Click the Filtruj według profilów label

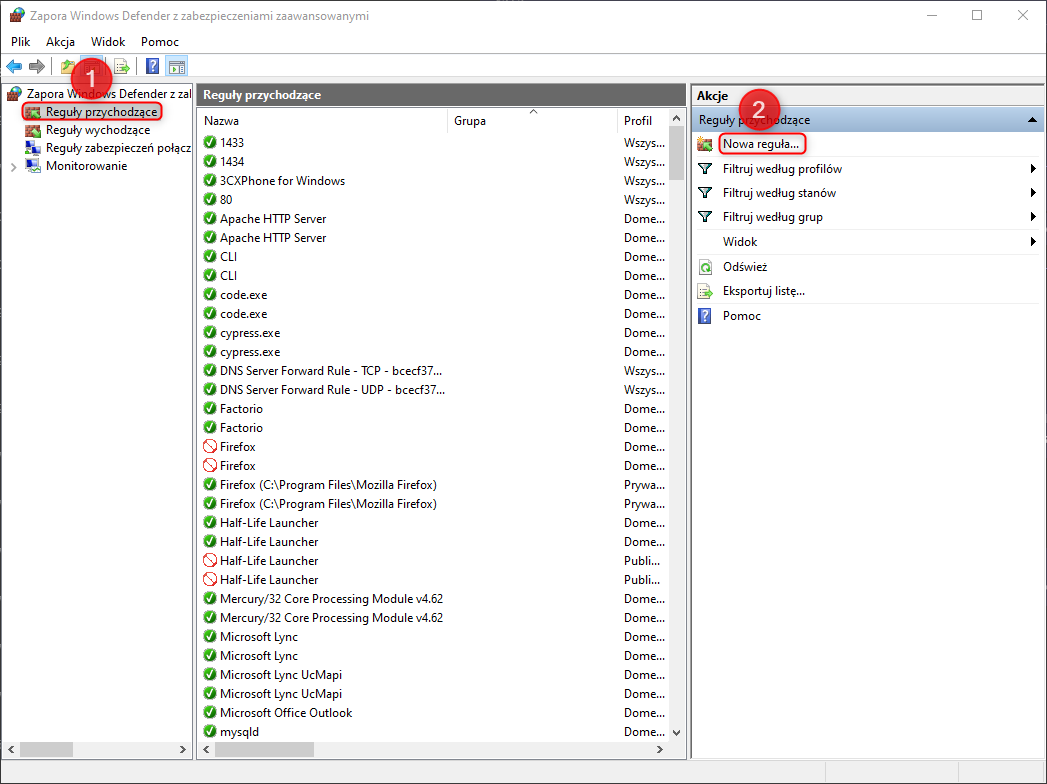(783, 169)
